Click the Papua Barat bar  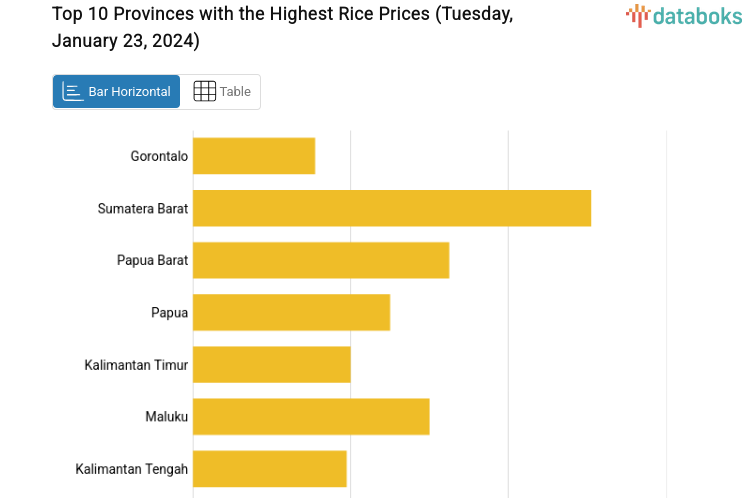(x=320, y=260)
